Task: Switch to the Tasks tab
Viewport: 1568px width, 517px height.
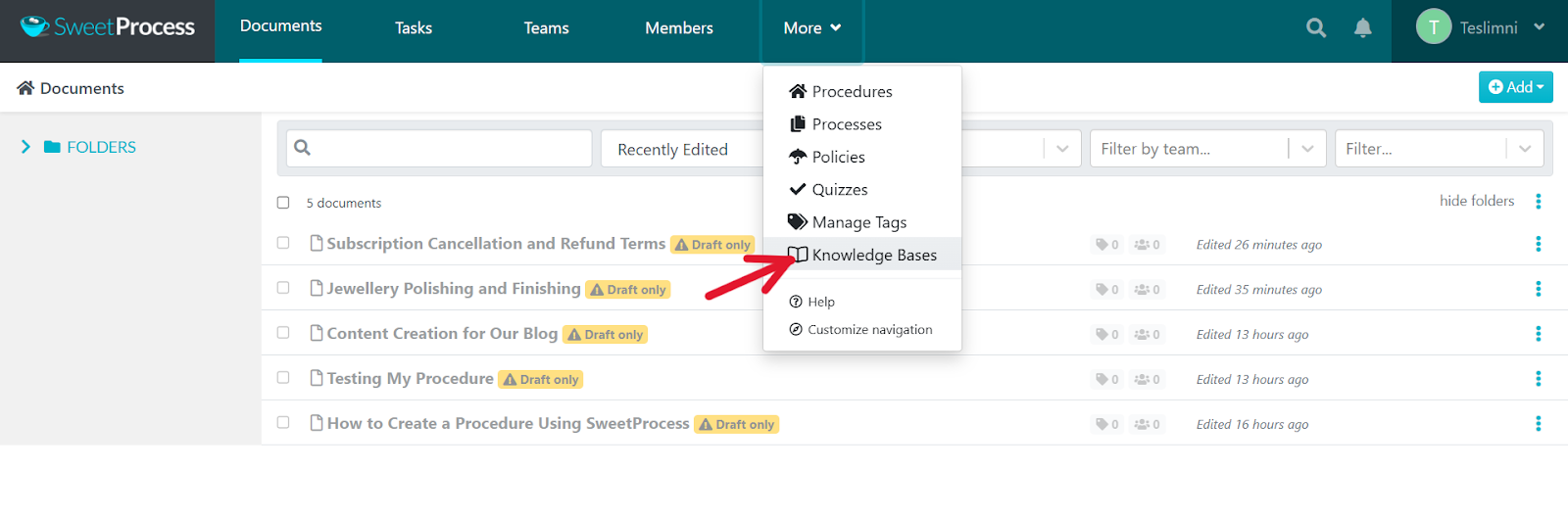Action: (x=414, y=28)
